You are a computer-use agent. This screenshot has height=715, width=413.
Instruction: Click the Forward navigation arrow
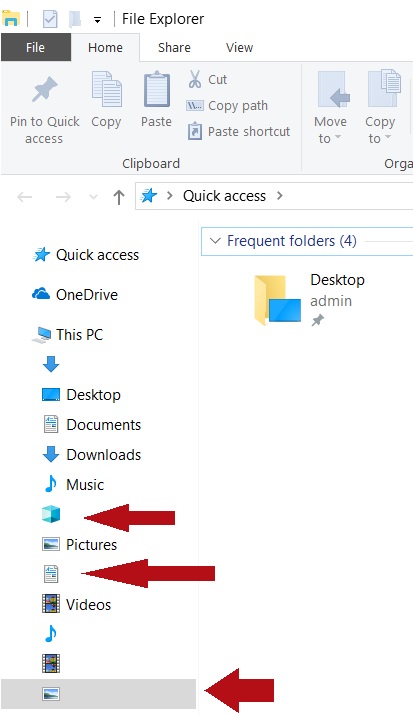63,197
